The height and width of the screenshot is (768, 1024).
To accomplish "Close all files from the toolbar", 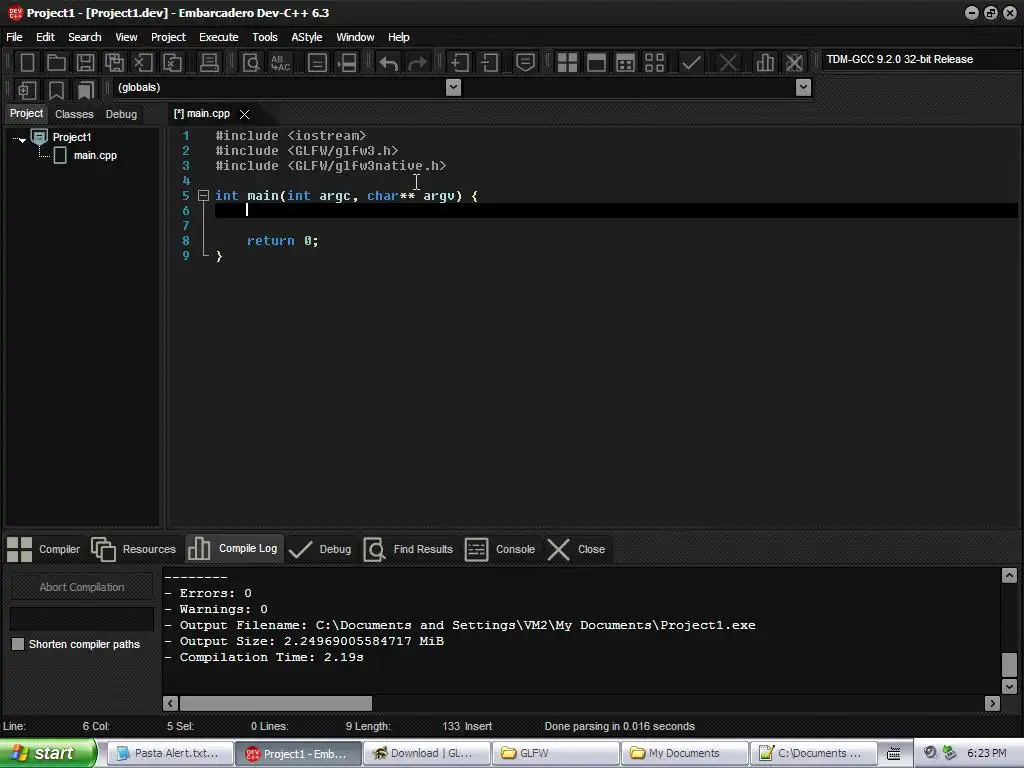I will point(172,63).
